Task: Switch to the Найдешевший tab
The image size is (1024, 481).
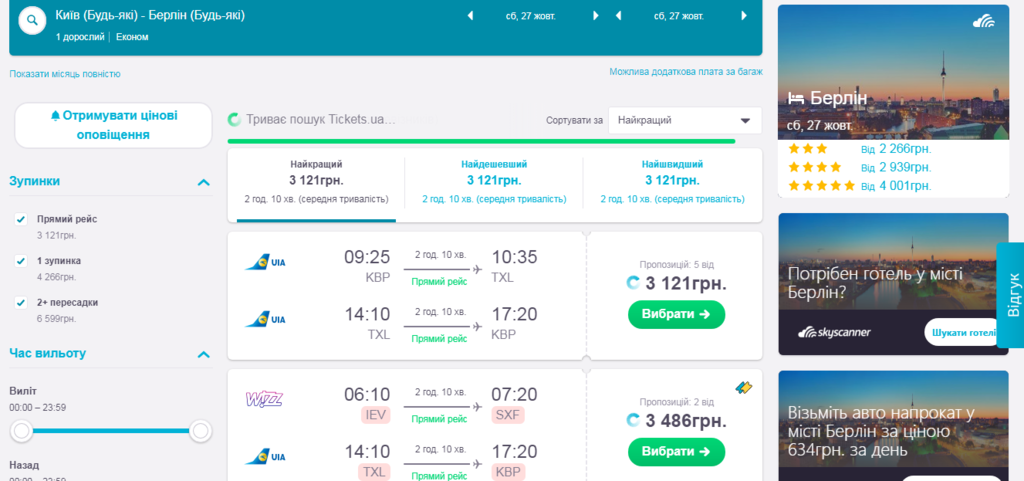Action: [x=494, y=181]
